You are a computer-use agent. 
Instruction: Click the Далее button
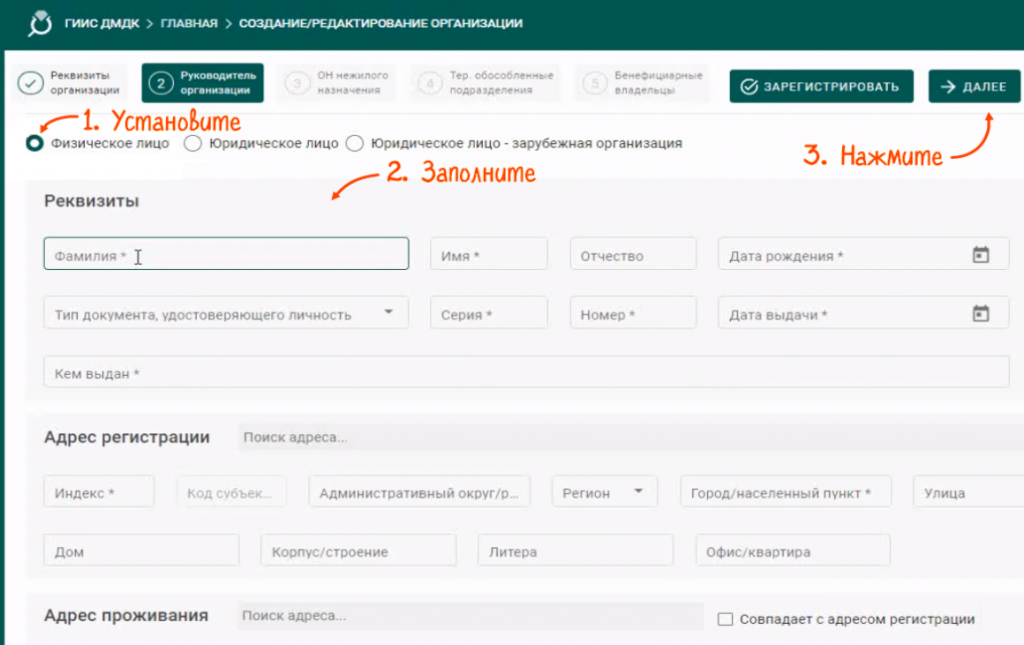[x=974, y=87]
